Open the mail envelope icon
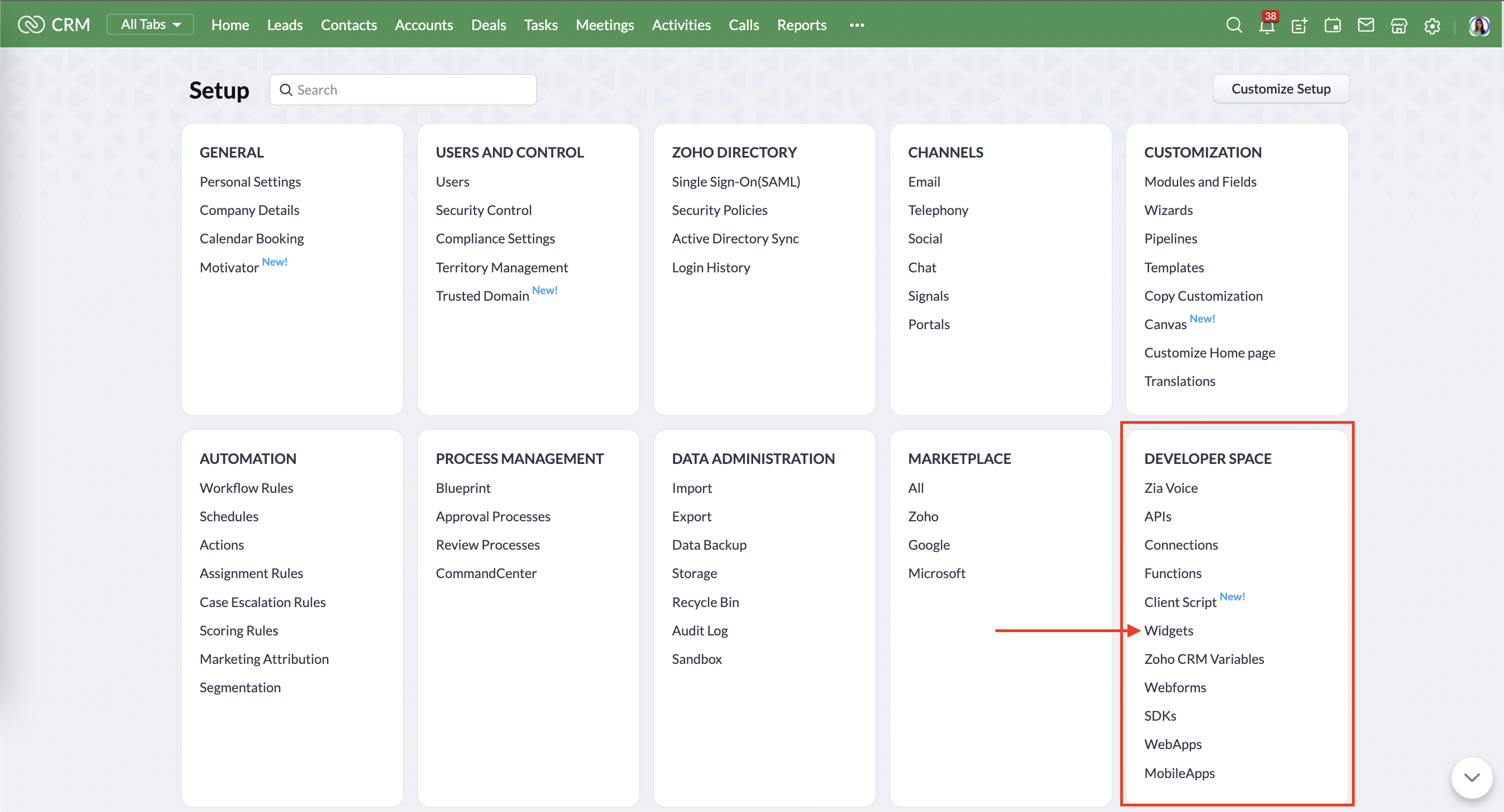This screenshot has width=1504, height=812. pos(1366,25)
